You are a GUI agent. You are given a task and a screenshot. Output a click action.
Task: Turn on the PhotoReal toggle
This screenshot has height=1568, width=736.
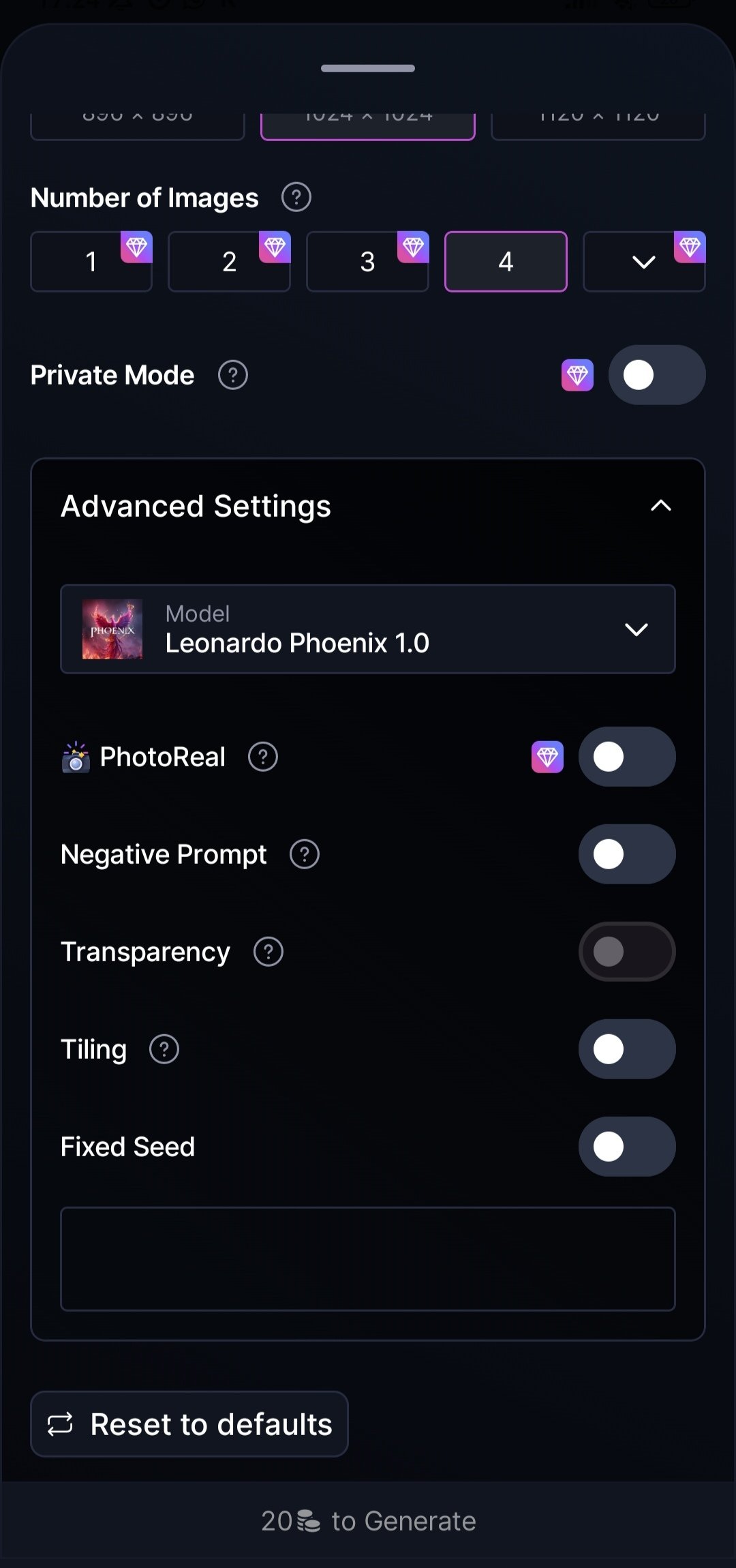(626, 757)
